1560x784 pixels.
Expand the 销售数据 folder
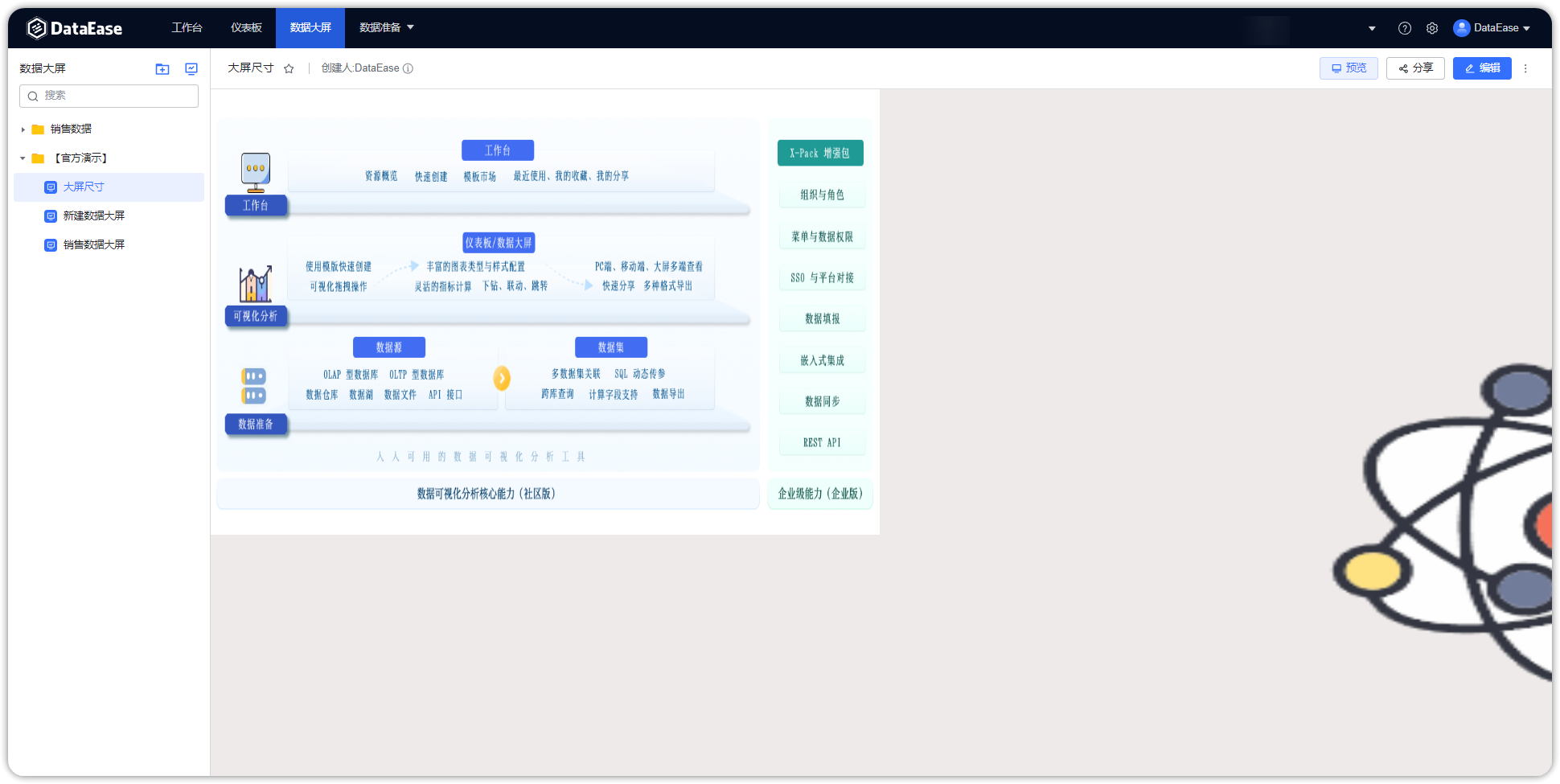tap(22, 129)
